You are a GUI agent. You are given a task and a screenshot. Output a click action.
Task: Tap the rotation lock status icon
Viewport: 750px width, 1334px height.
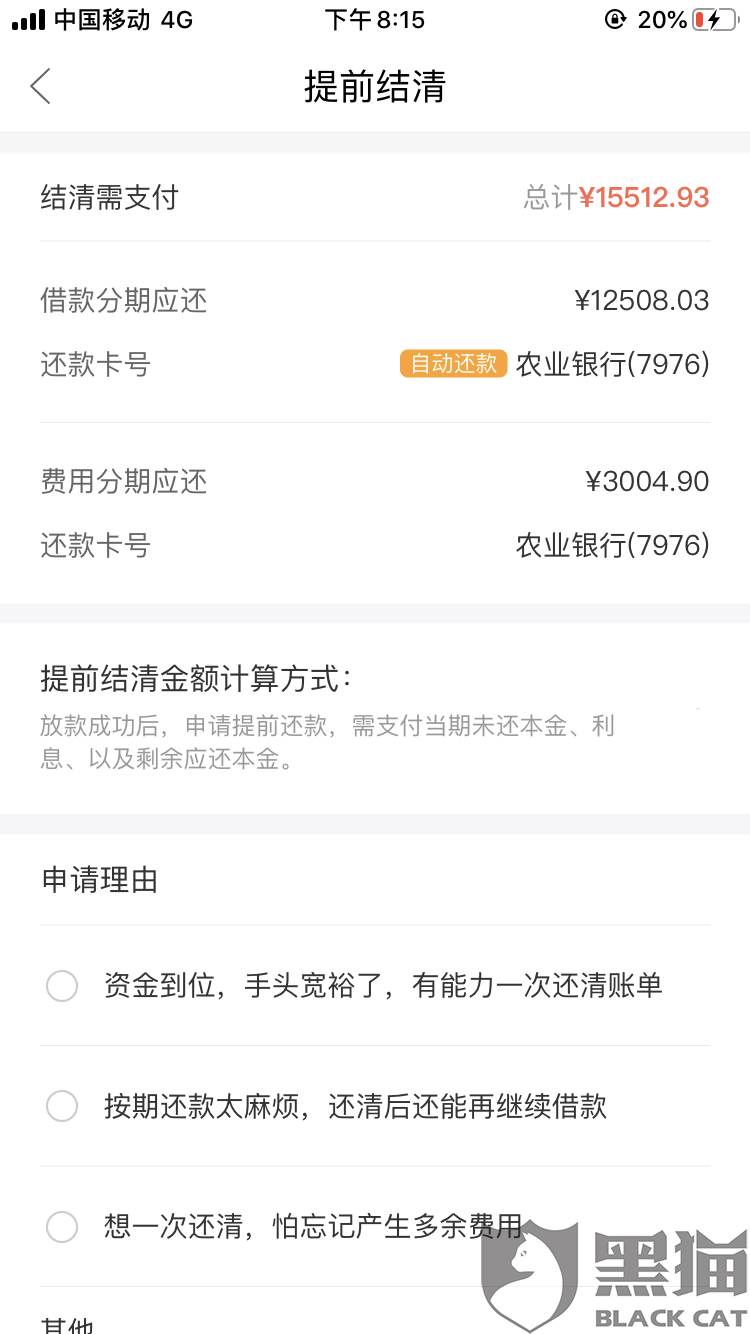[x=615, y=20]
